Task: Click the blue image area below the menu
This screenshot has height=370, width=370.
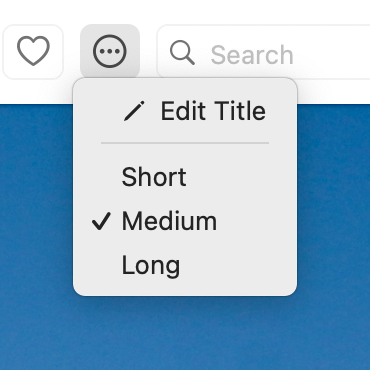Action: point(185,333)
